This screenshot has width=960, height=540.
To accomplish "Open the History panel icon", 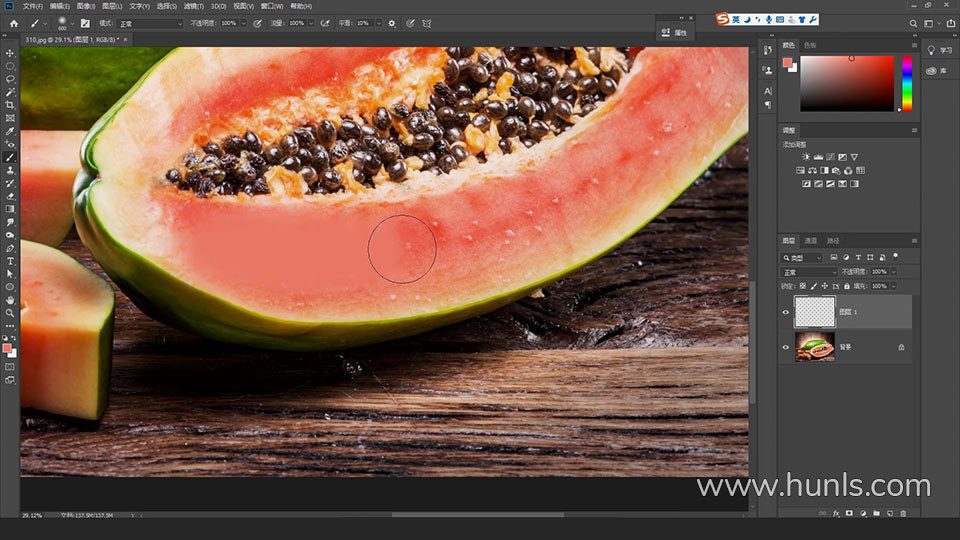I will (x=768, y=50).
